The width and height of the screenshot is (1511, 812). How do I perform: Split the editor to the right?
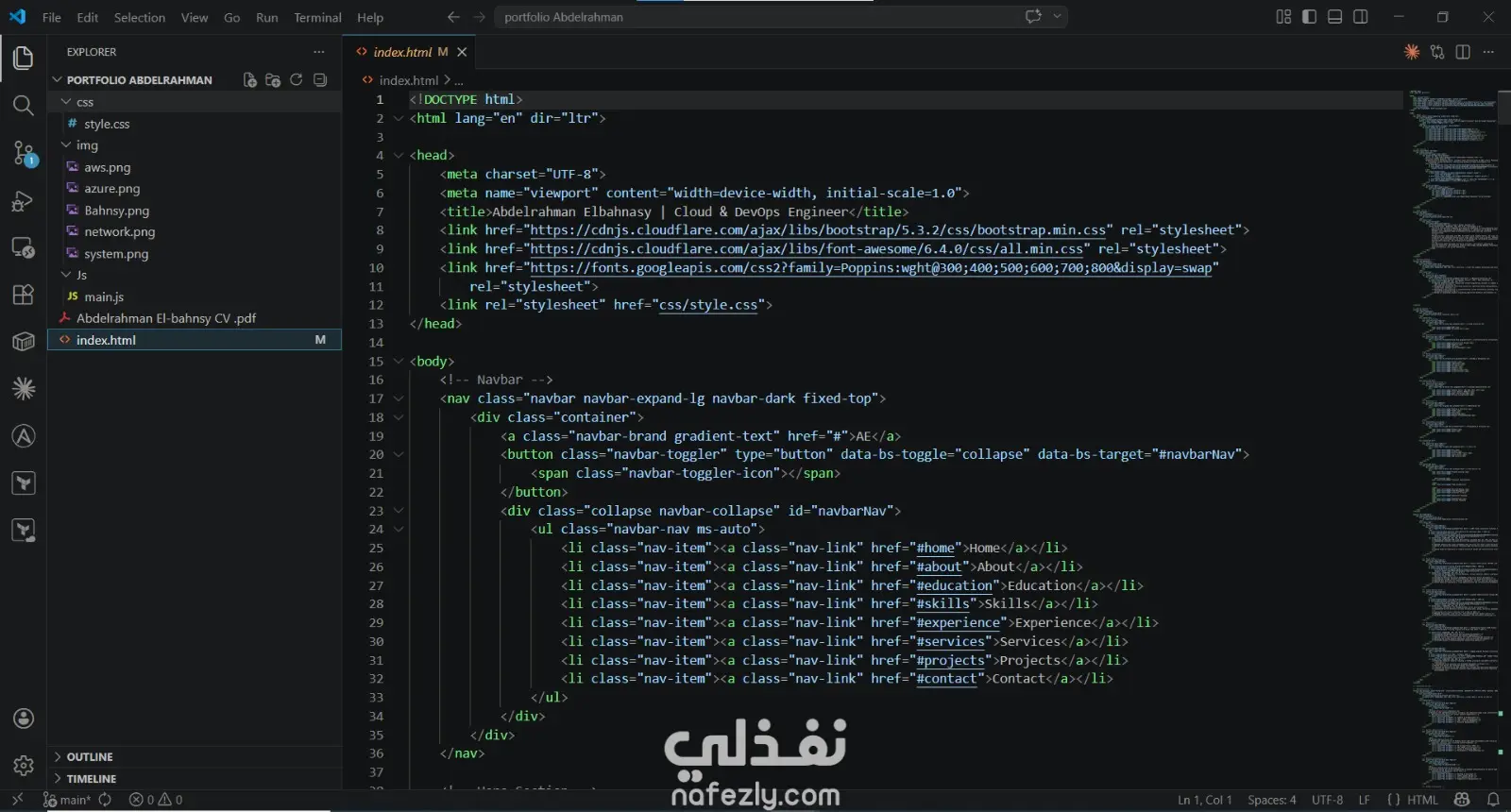[x=1463, y=52]
